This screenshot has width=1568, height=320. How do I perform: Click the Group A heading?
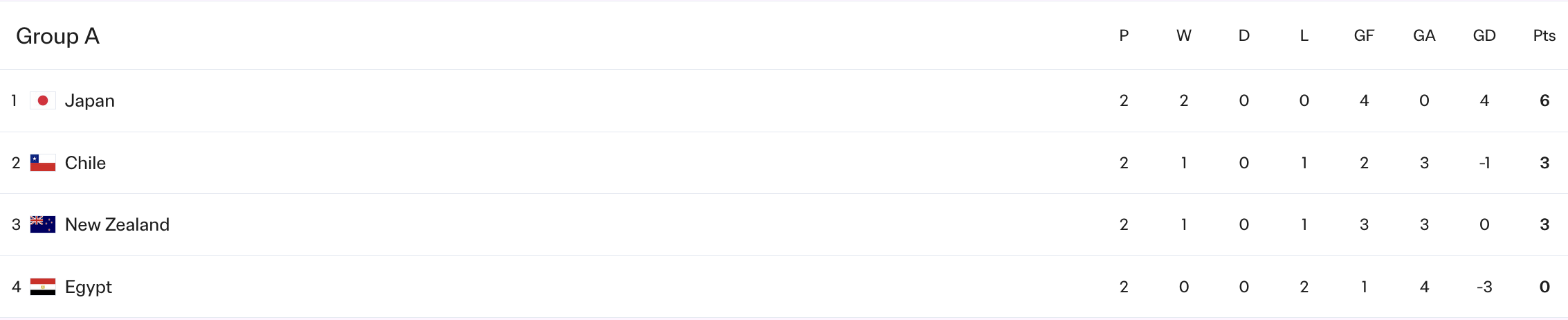coord(57,36)
